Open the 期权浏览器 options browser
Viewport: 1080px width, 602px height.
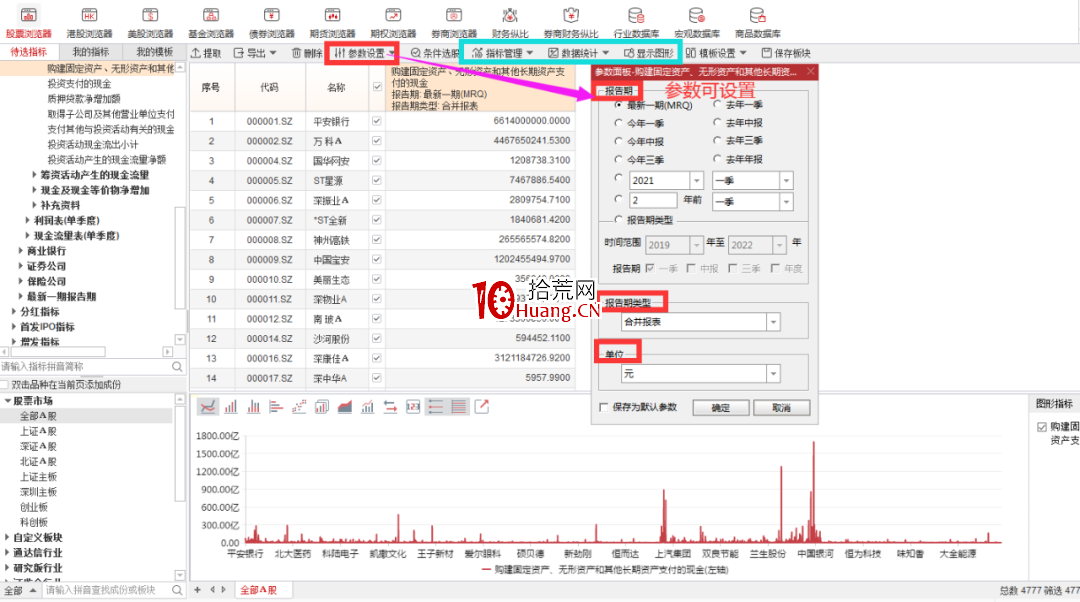(393, 22)
